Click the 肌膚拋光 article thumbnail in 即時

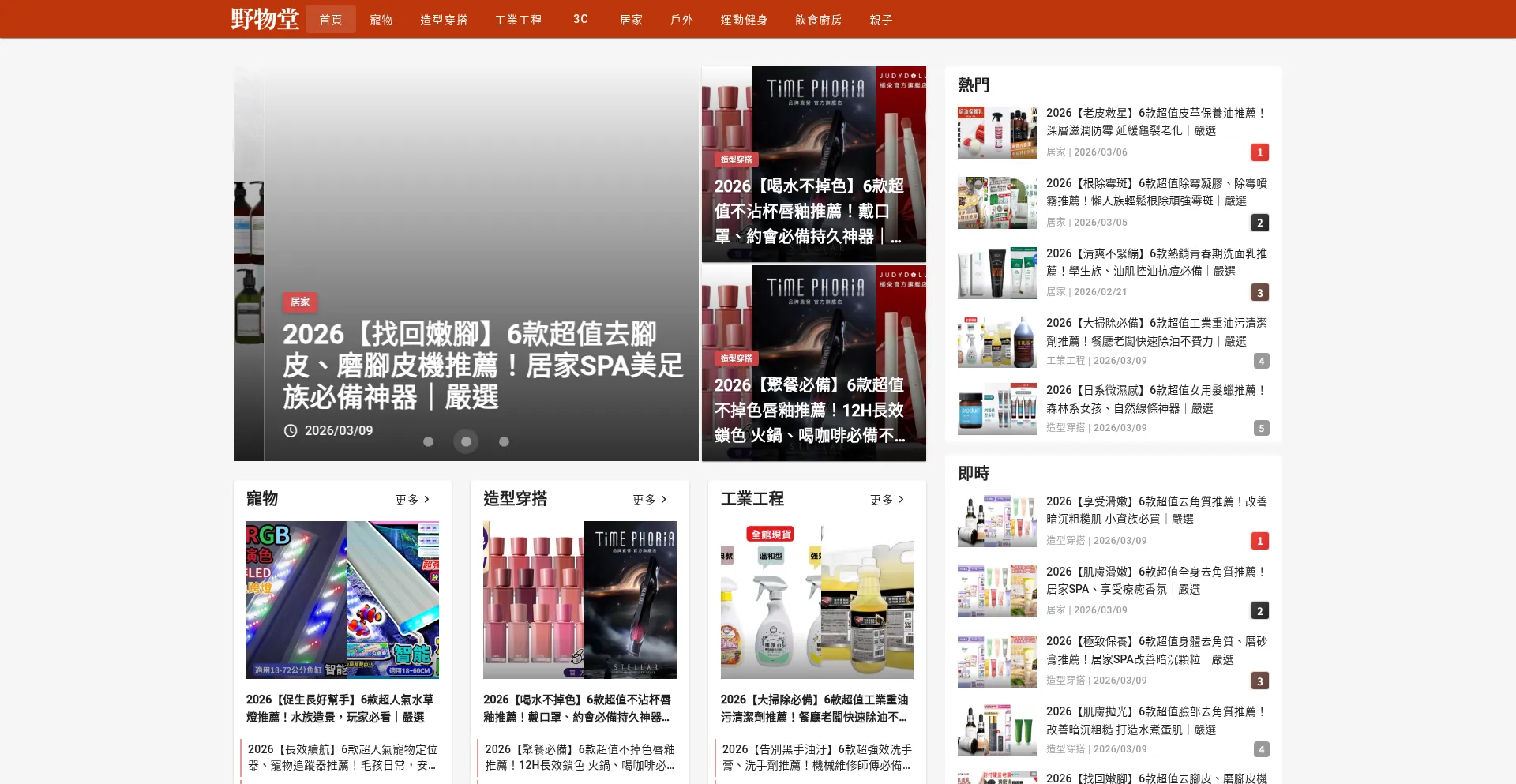[997, 730]
